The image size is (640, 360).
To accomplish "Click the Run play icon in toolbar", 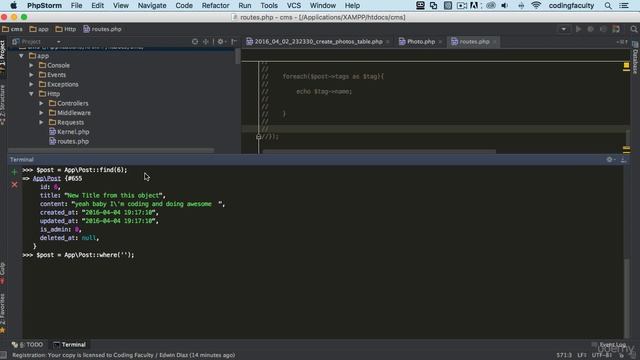I will click(578, 29).
